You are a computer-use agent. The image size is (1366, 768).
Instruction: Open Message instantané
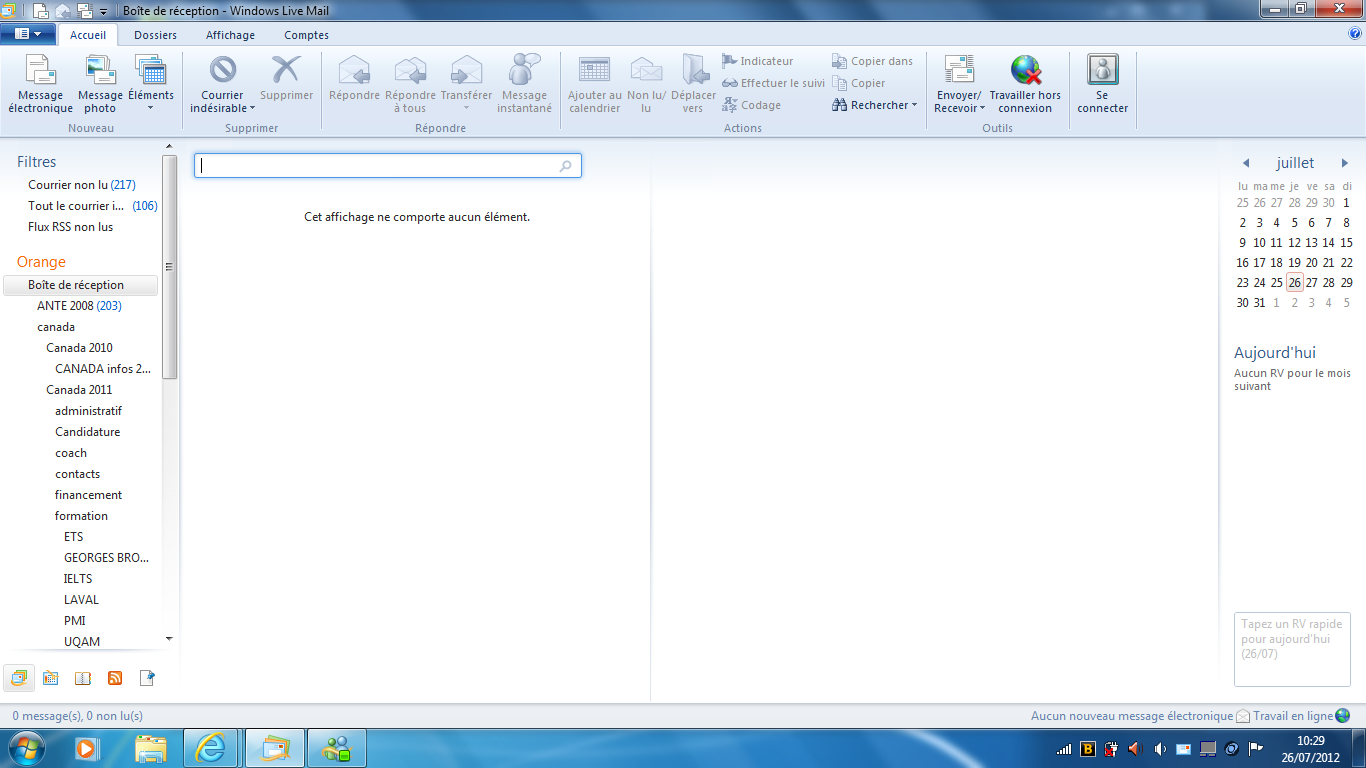pos(524,83)
